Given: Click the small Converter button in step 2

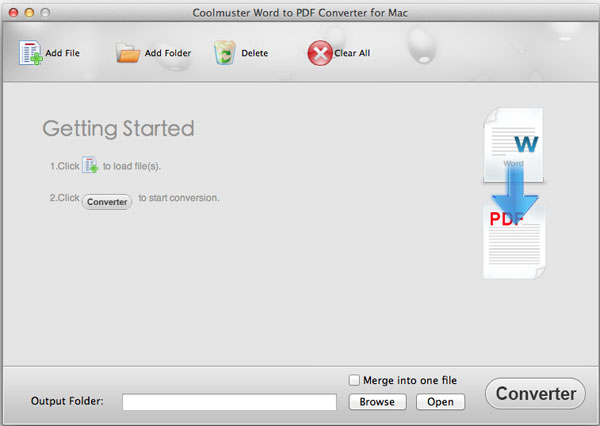Looking at the screenshot, I should pyautogui.click(x=107, y=202).
